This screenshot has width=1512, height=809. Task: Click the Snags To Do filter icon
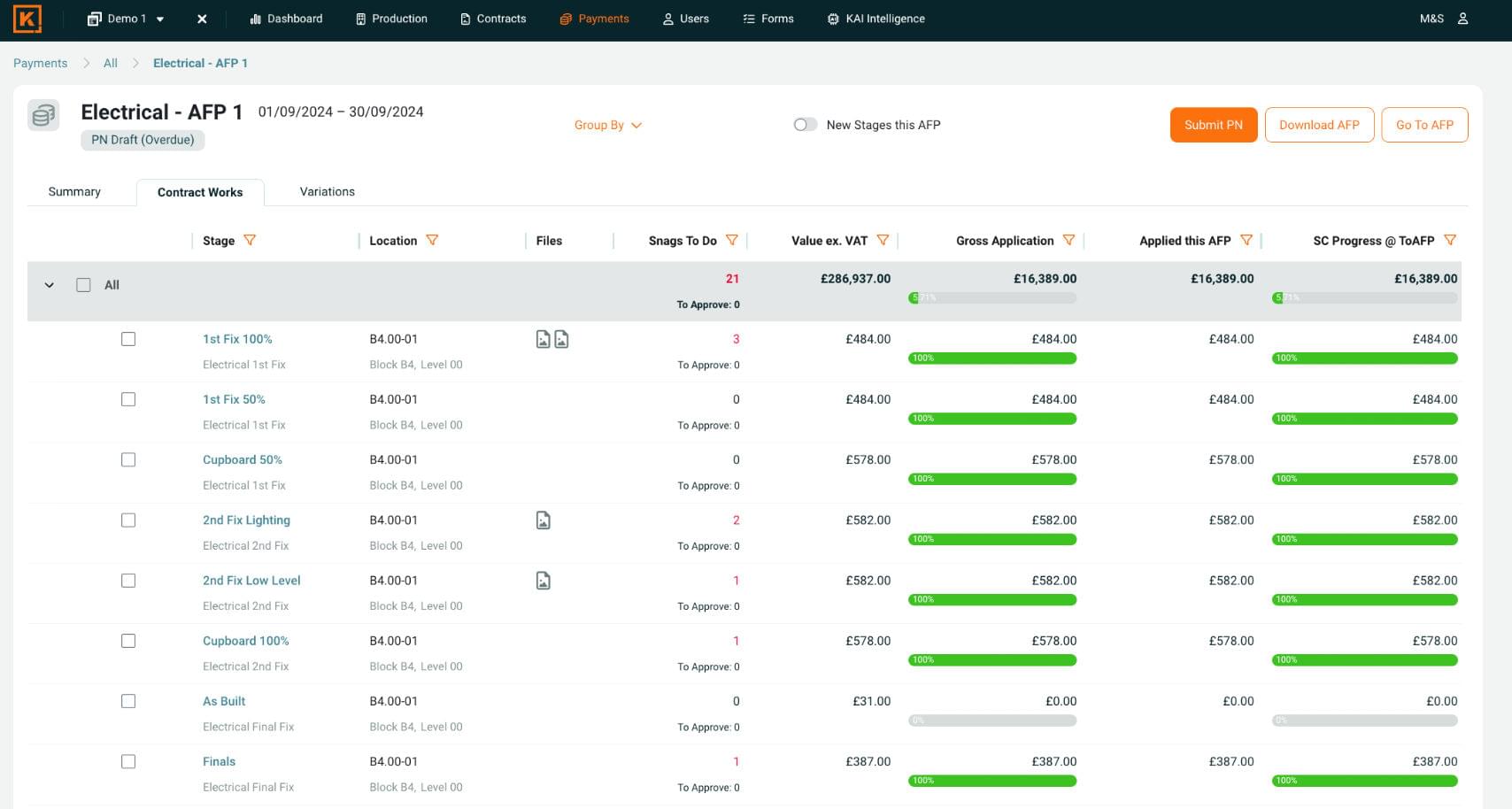731,240
